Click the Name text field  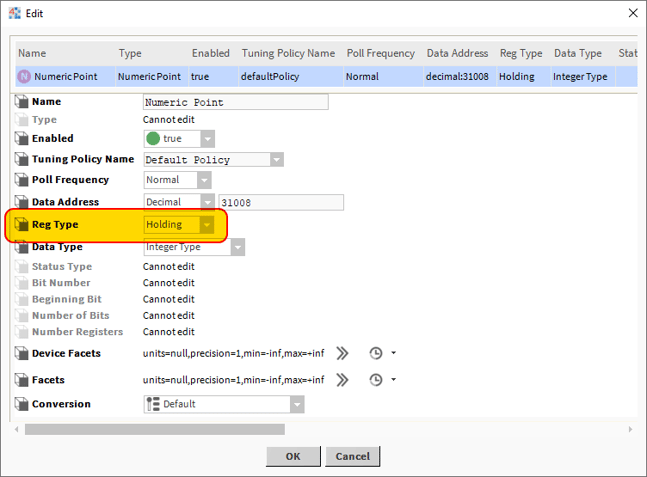coord(236,102)
